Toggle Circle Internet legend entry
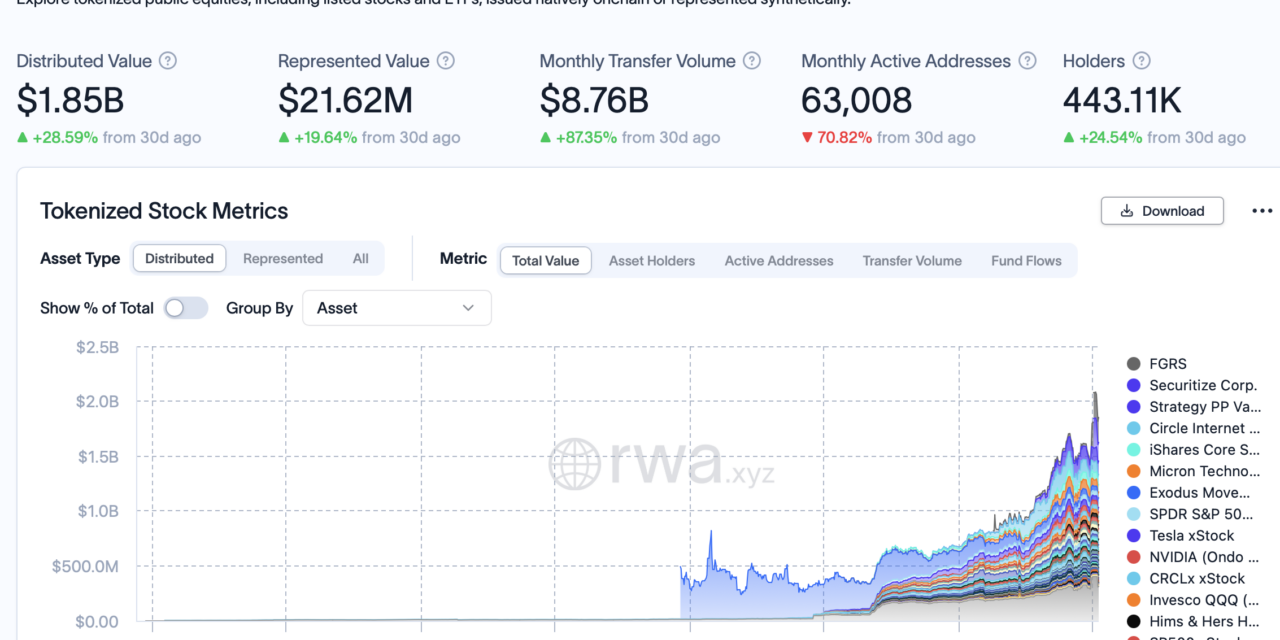 coord(1194,428)
